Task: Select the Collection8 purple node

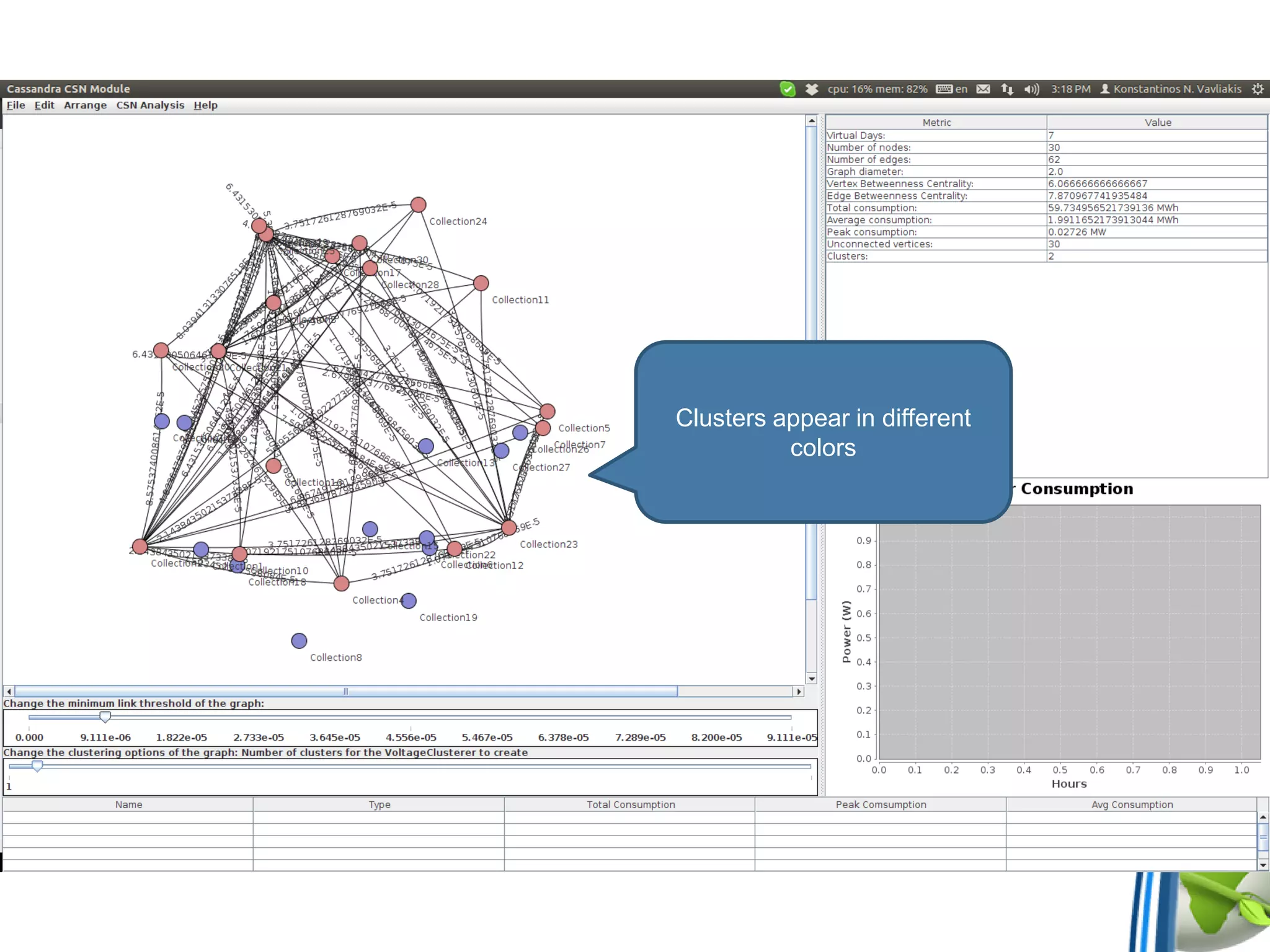Action: (x=299, y=640)
